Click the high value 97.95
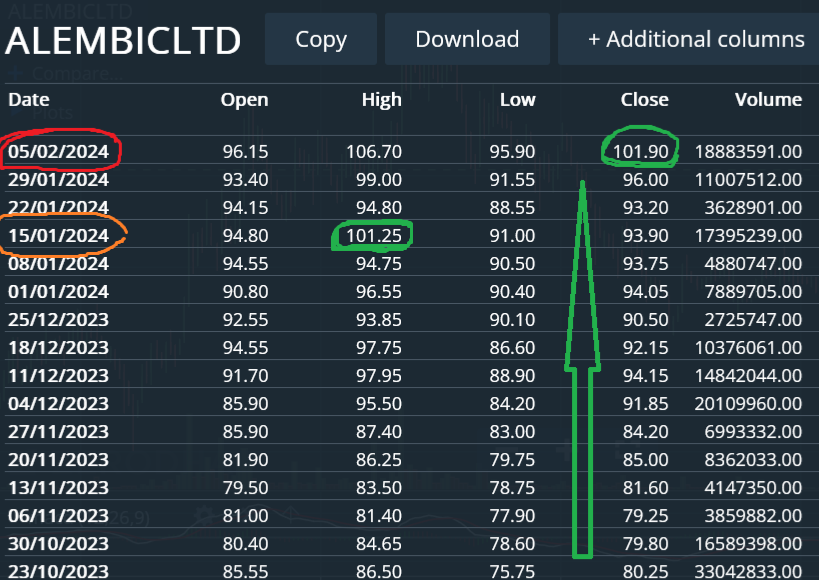Image resolution: width=819 pixels, height=580 pixels. [379, 376]
